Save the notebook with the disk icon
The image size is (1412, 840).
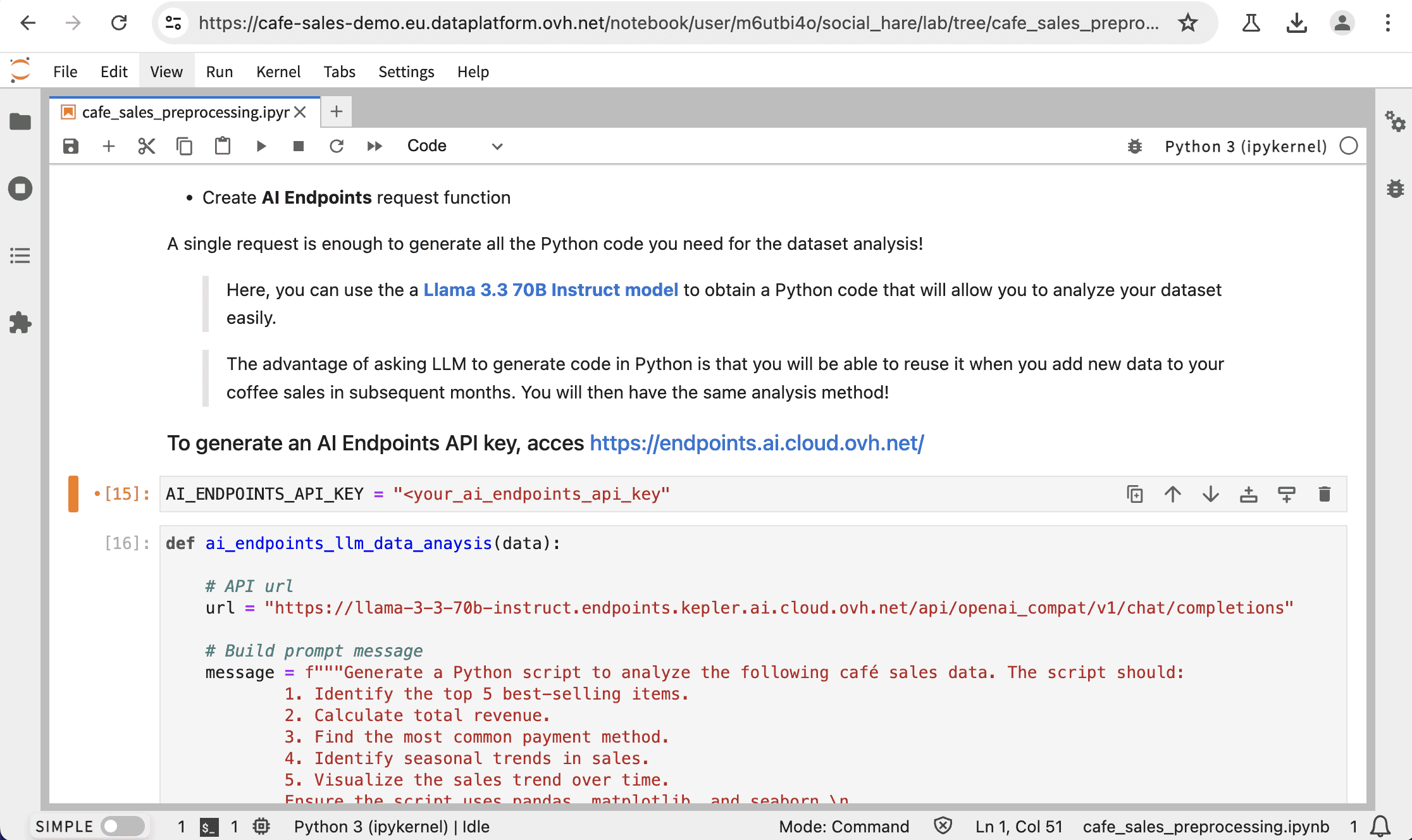[71, 146]
